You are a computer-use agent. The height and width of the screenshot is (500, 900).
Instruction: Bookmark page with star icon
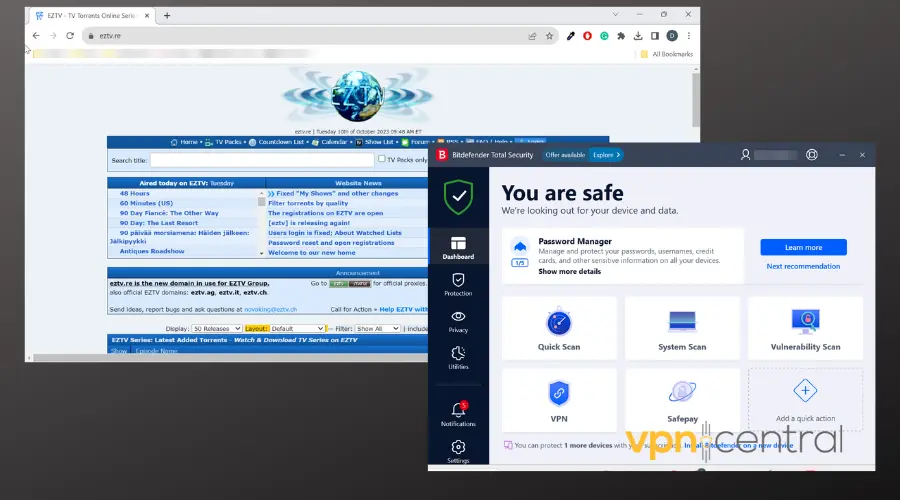(x=549, y=36)
